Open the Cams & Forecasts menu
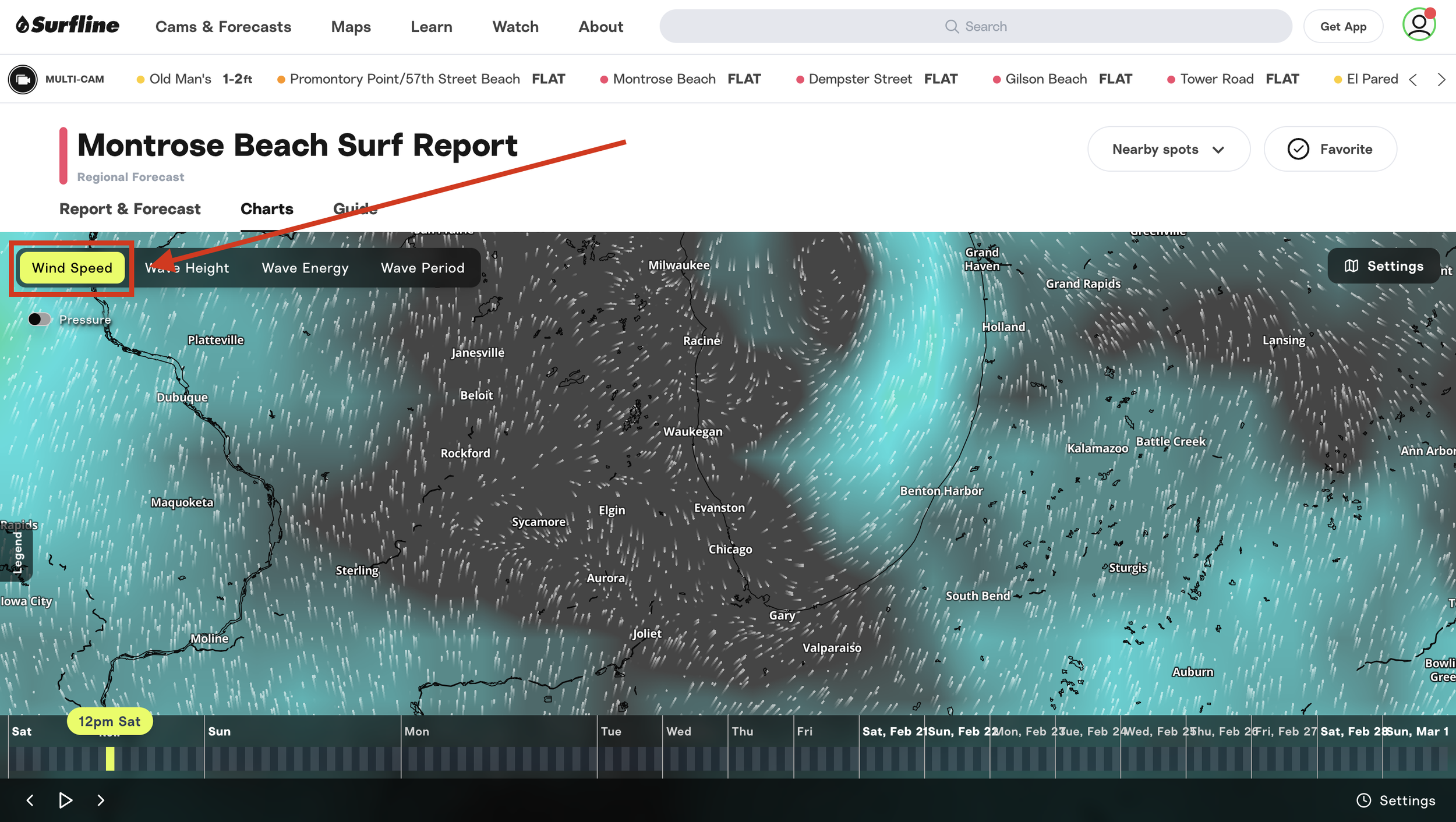This screenshot has height=822, width=1456. (x=223, y=27)
